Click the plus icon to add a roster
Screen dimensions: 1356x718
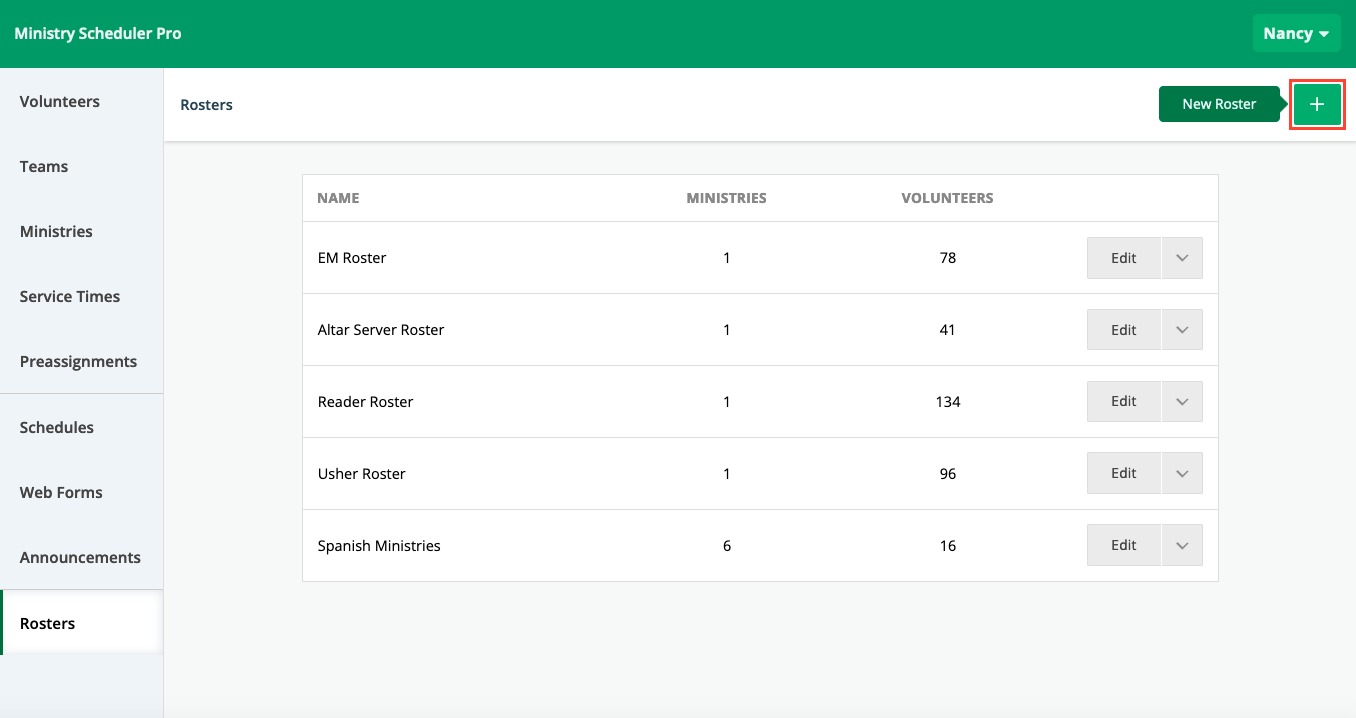click(1316, 104)
